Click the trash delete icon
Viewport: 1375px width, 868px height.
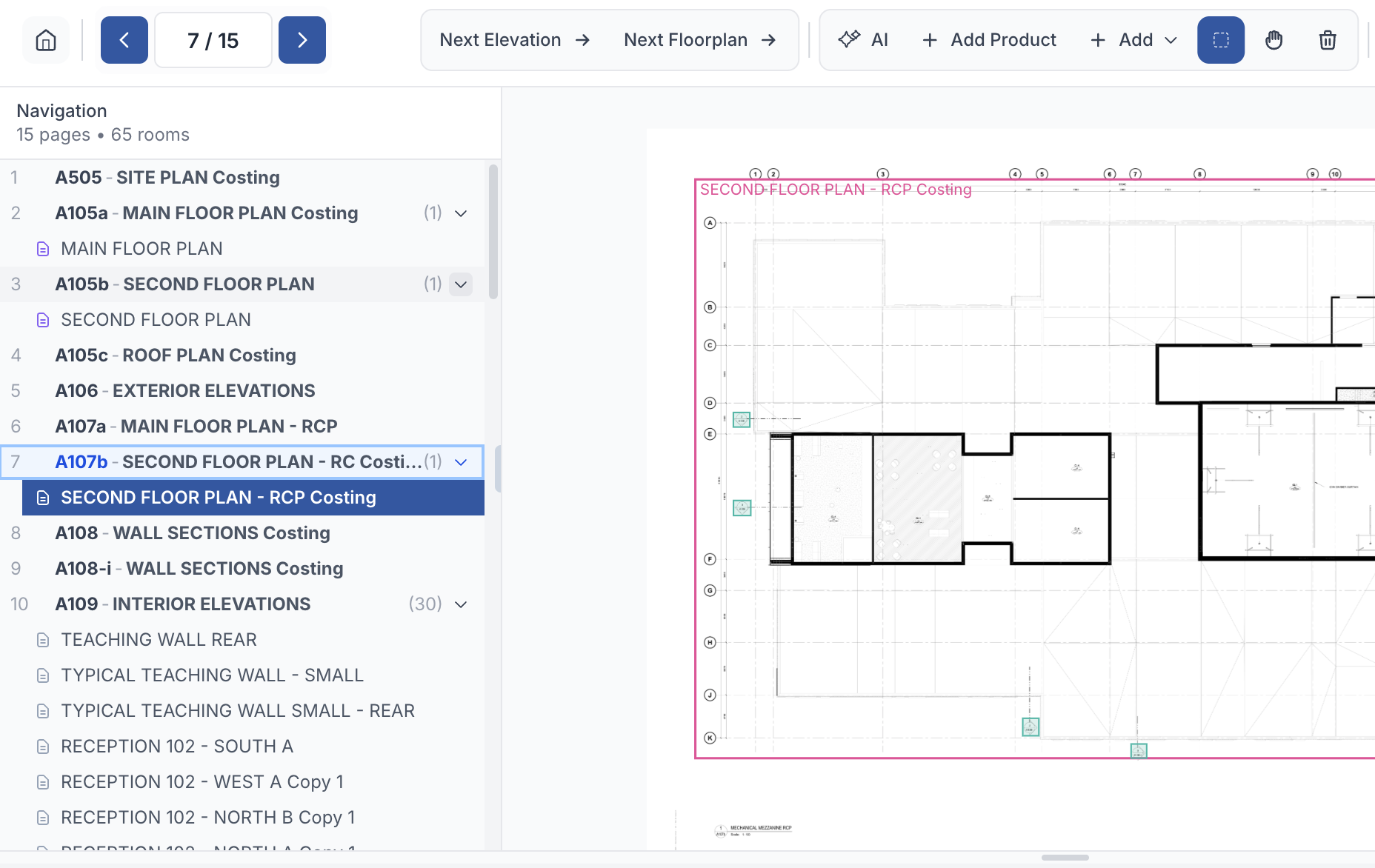1328,40
